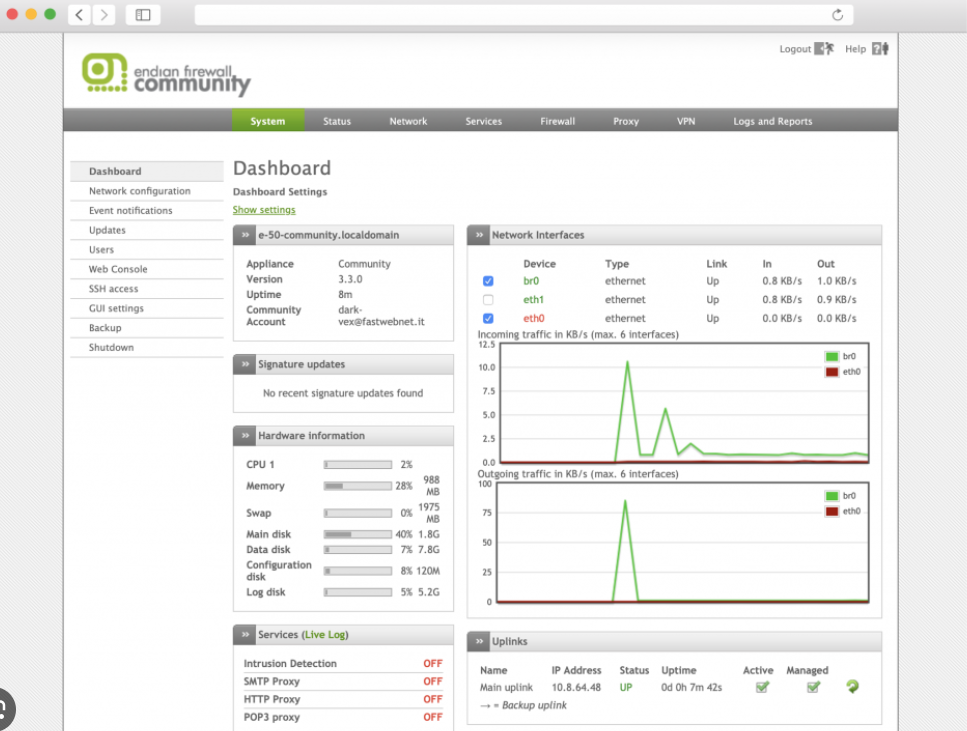This screenshot has width=967, height=731.
Task: Collapse the Services panel via its header chevron
Action: pos(244,634)
